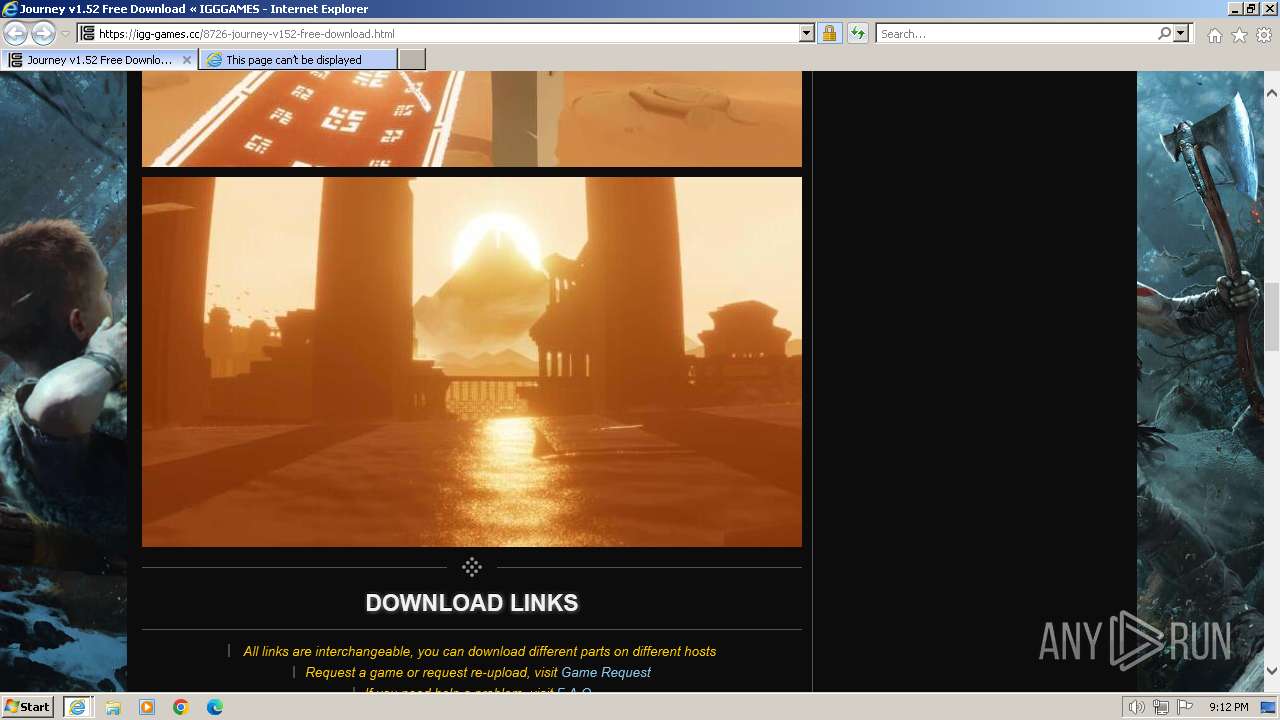Viewport: 1280px width, 720px height.
Task: Click the 9:12 PM clock
Action: click(1228, 707)
